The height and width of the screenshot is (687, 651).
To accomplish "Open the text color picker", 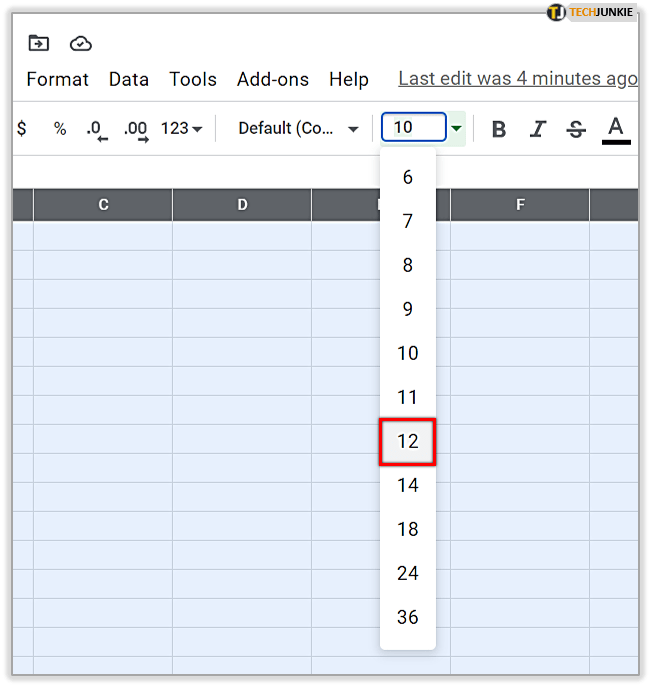I will point(616,128).
